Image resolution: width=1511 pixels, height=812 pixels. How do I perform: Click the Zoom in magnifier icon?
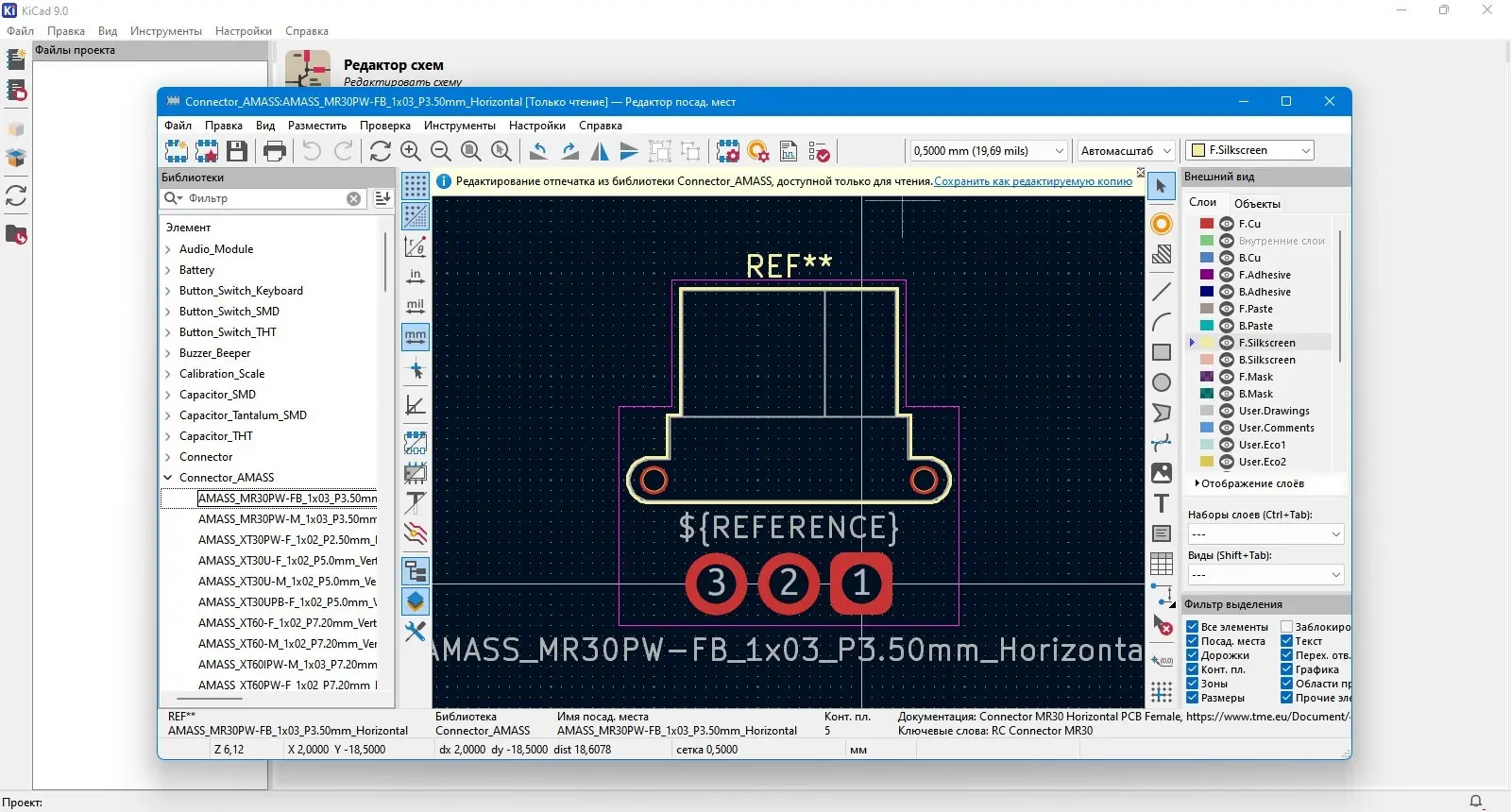tap(411, 151)
